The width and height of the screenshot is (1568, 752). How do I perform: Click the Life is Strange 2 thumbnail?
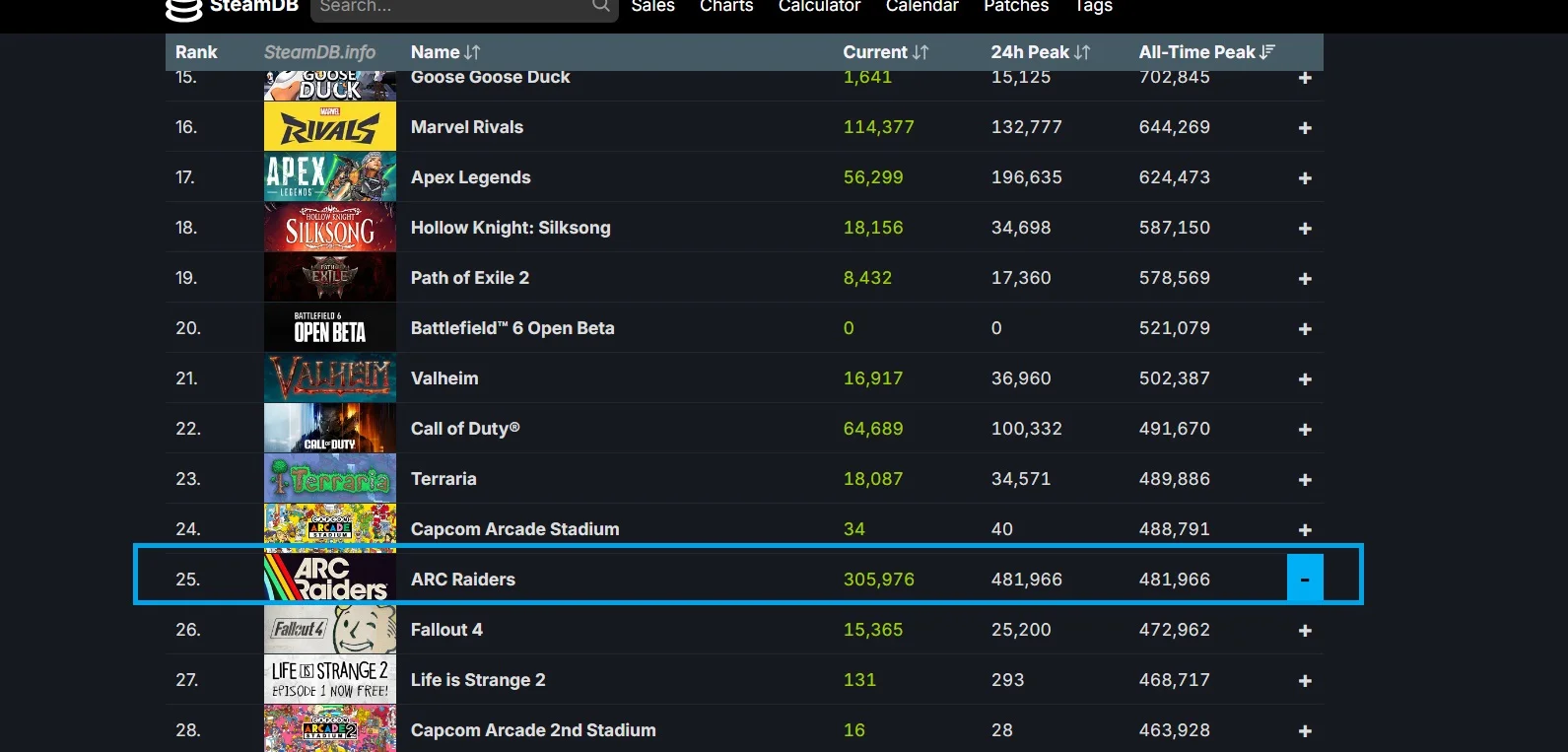click(330, 680)
